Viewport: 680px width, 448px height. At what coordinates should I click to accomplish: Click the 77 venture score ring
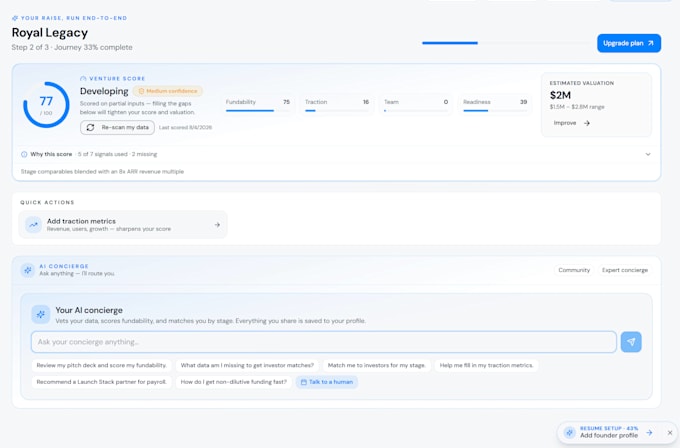pyautogui.click(x=46, y=105)
